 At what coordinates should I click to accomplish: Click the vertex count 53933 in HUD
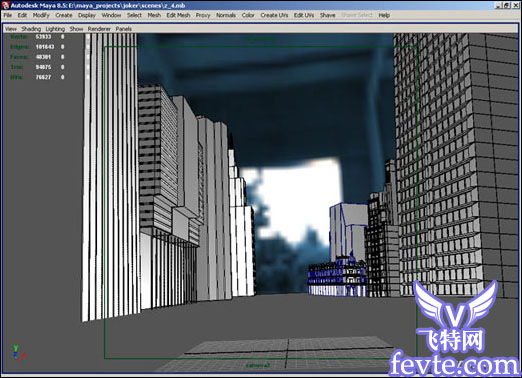click(43, 37)
